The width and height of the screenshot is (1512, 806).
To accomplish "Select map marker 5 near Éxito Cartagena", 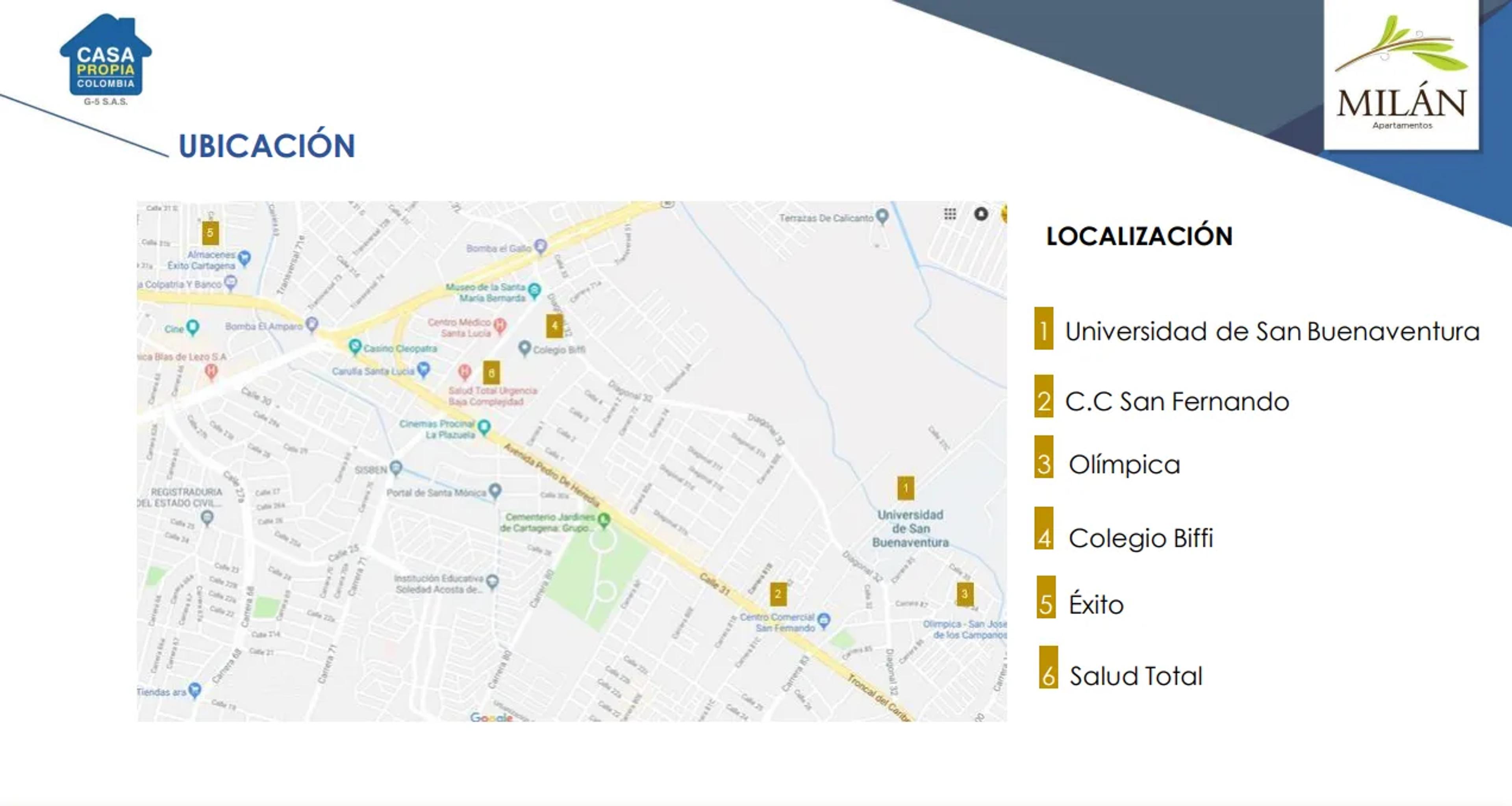I will pos(210,232).
